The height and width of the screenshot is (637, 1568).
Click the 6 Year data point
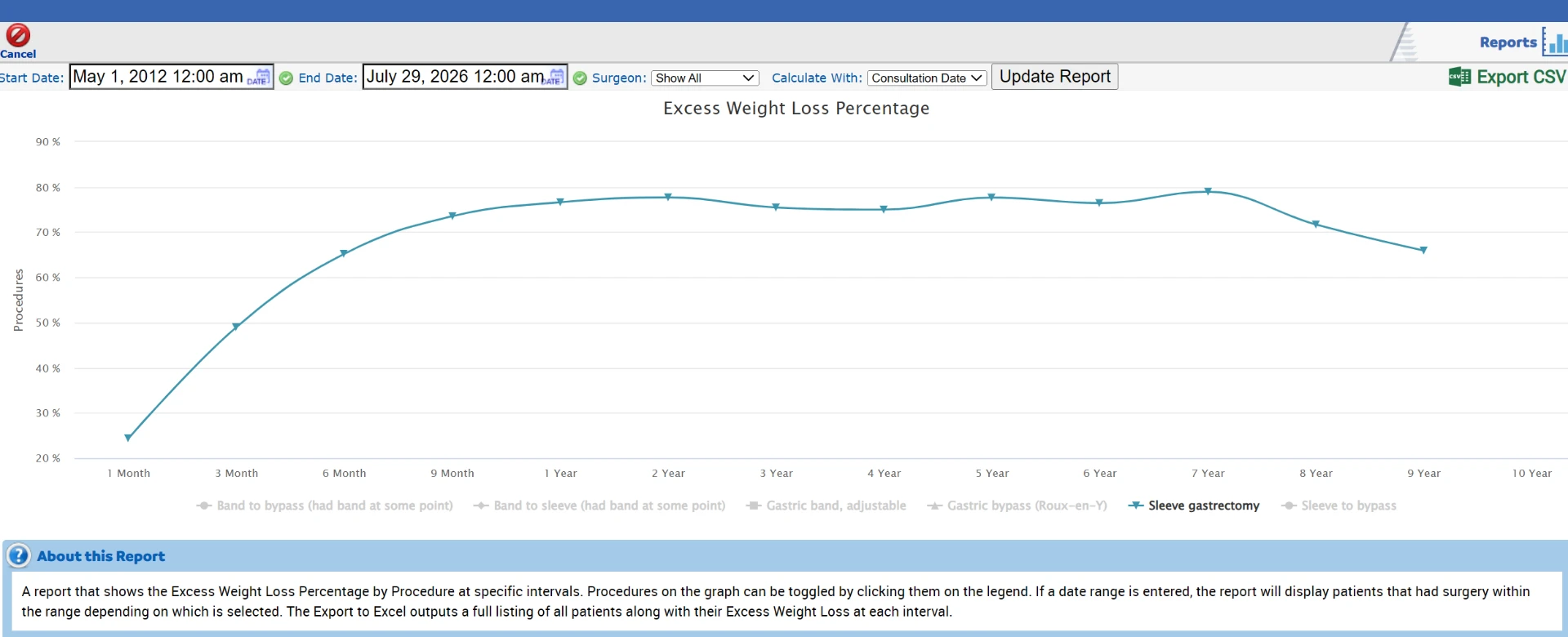tap(1099, 203)
